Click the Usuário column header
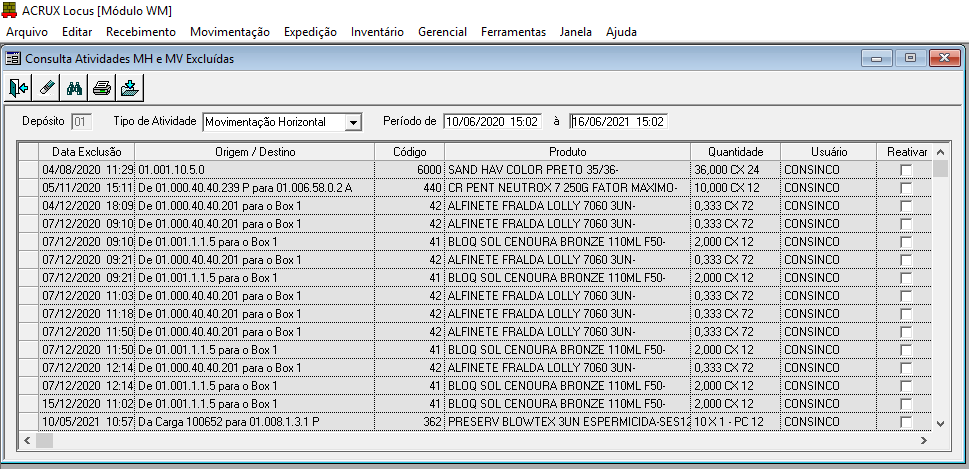The width and height of the screenshot is (969, 469). (829, 151)
